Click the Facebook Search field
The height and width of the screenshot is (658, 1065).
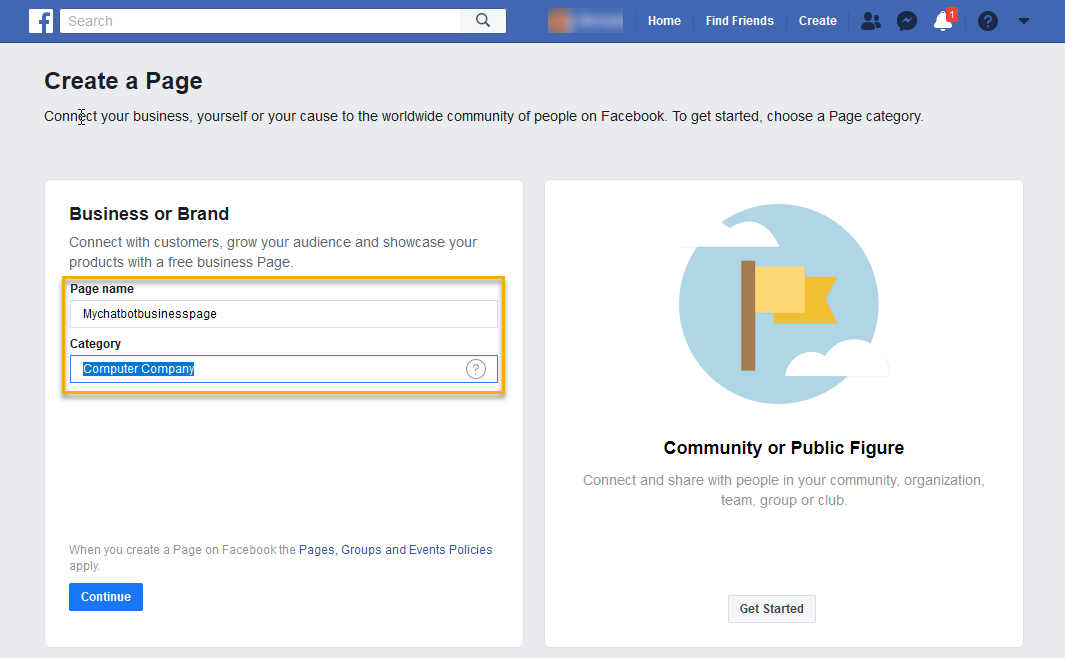click(260, 21)
